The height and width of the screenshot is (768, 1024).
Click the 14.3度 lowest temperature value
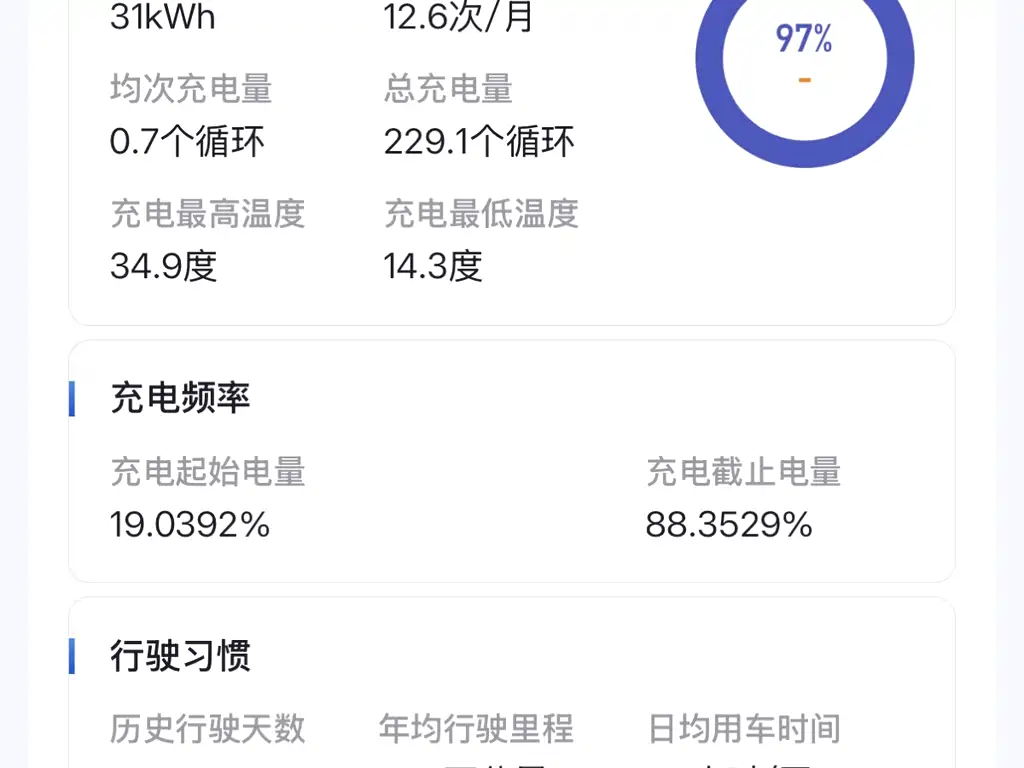[x=433, y=266]
